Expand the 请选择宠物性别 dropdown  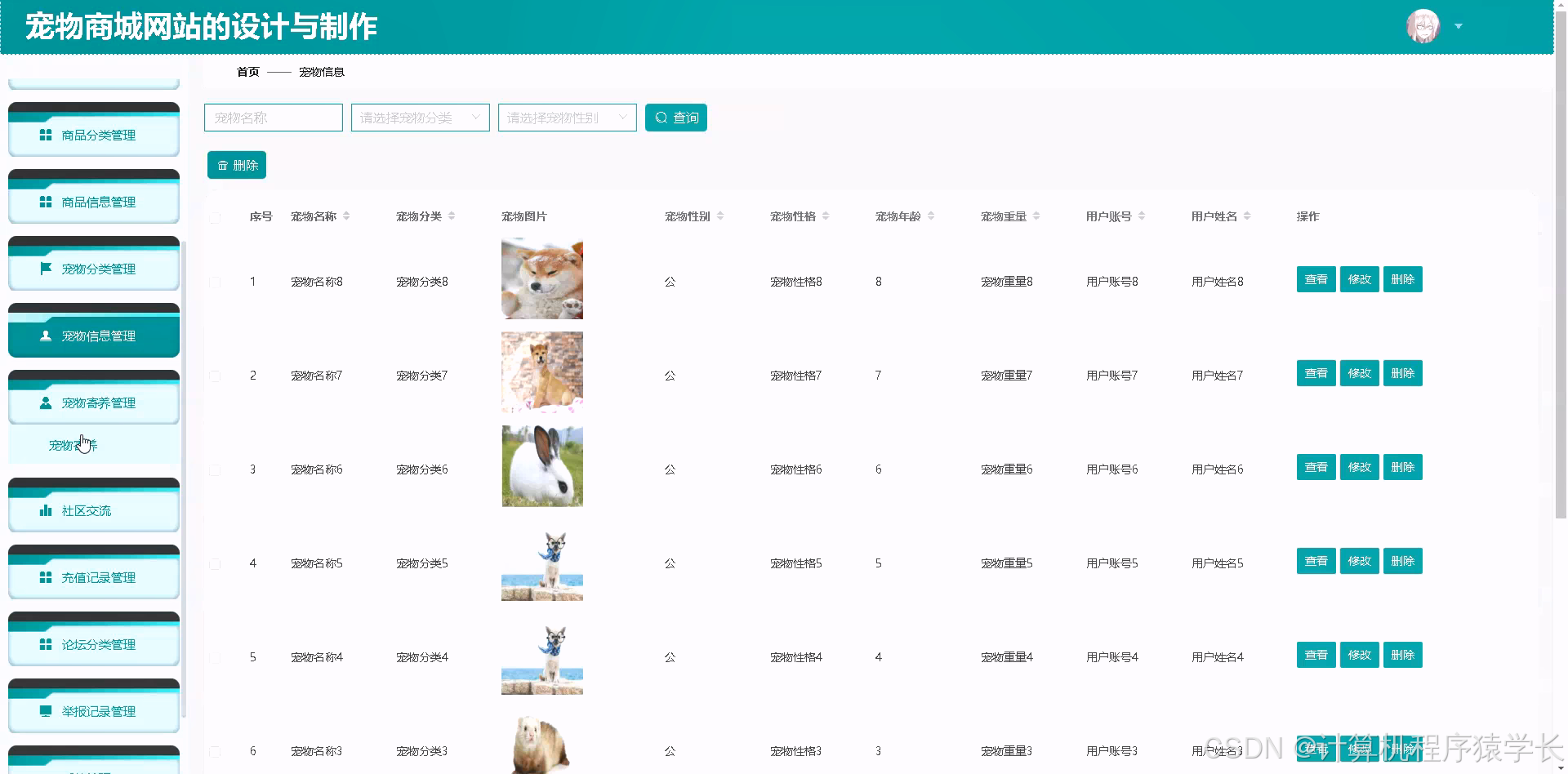(568, 118)
